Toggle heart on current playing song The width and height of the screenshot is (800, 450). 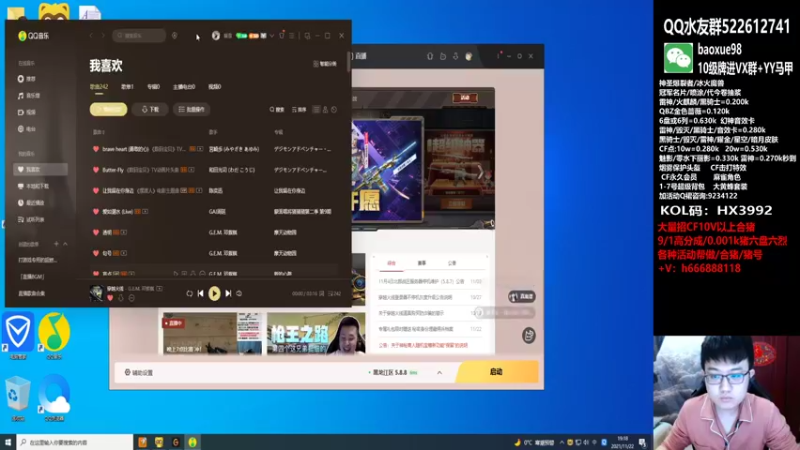(x=110, y=298)
